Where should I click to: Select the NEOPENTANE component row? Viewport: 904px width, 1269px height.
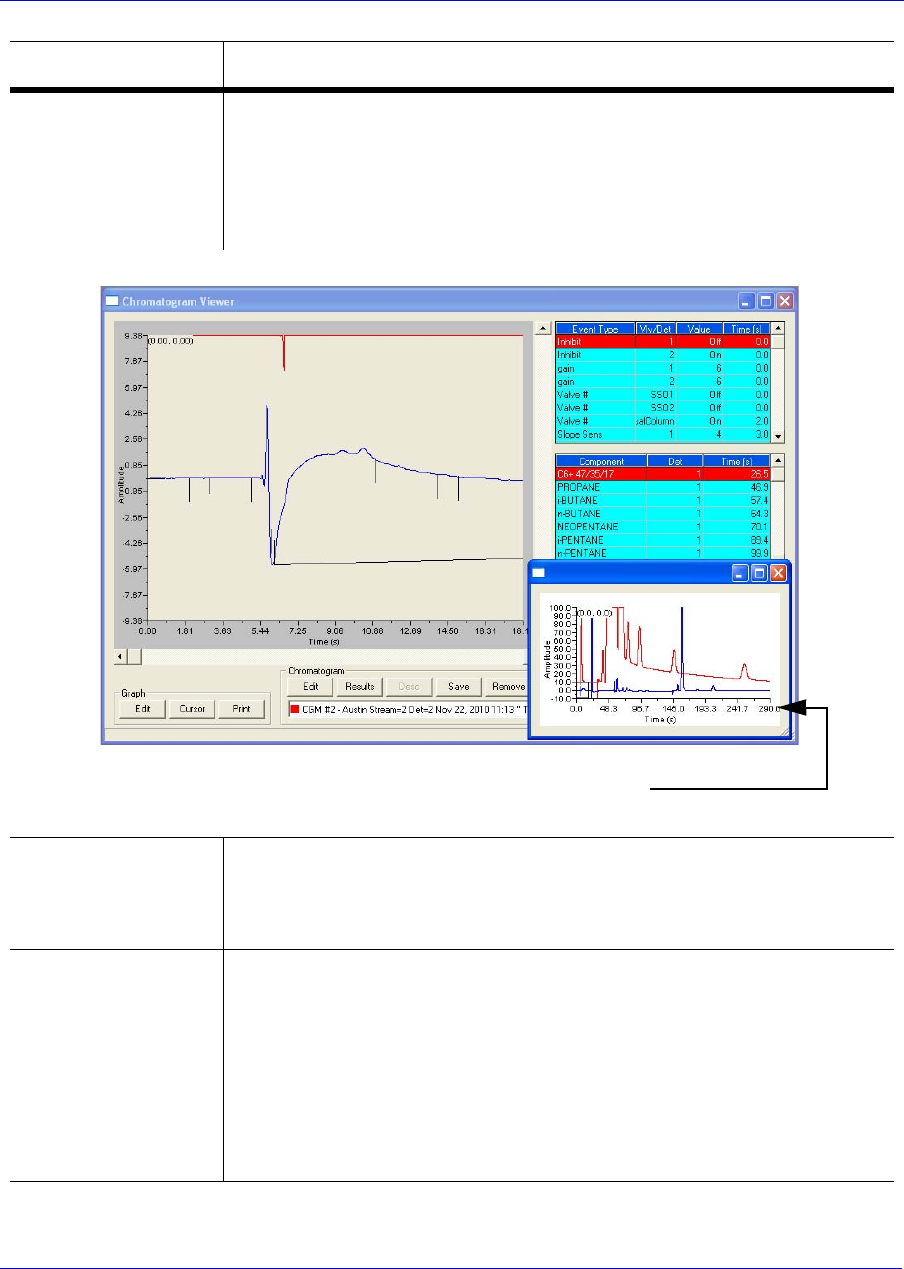[663, 526]
